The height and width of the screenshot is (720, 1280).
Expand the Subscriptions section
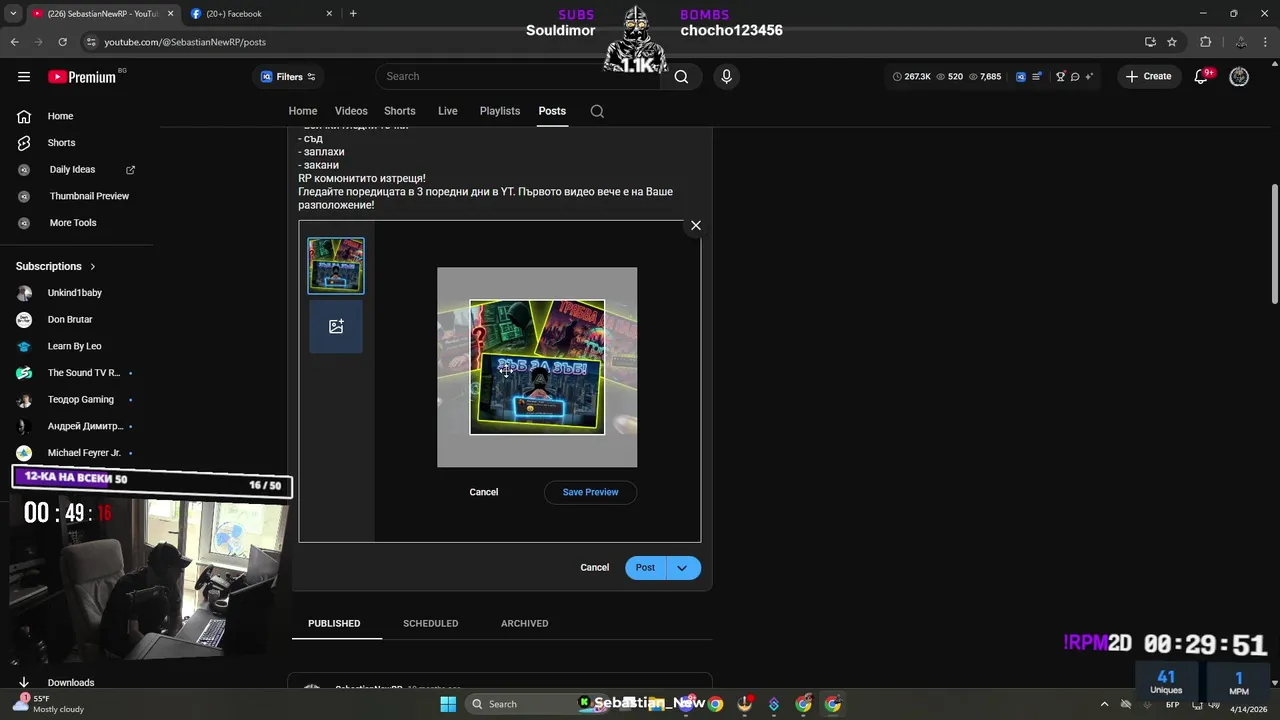pyautogui.click(x=56, y=266)
